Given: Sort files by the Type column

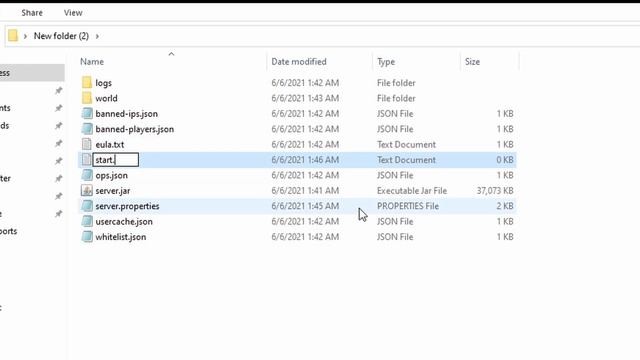Looking at the screenshot, I should pyautogui.click(x=386, y=62).
